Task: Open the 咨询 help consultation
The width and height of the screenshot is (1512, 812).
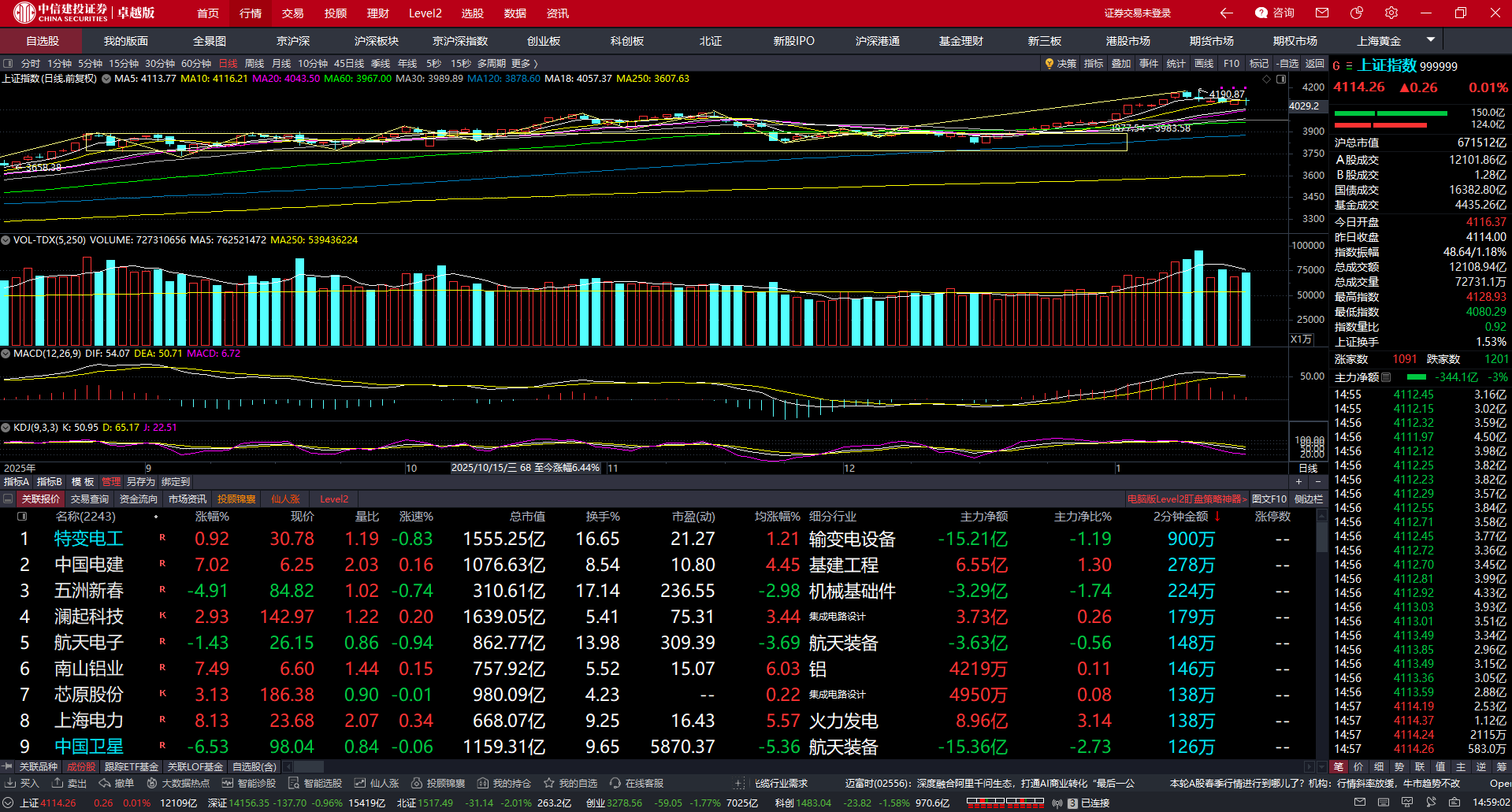Action: [x=1275, y=13]
